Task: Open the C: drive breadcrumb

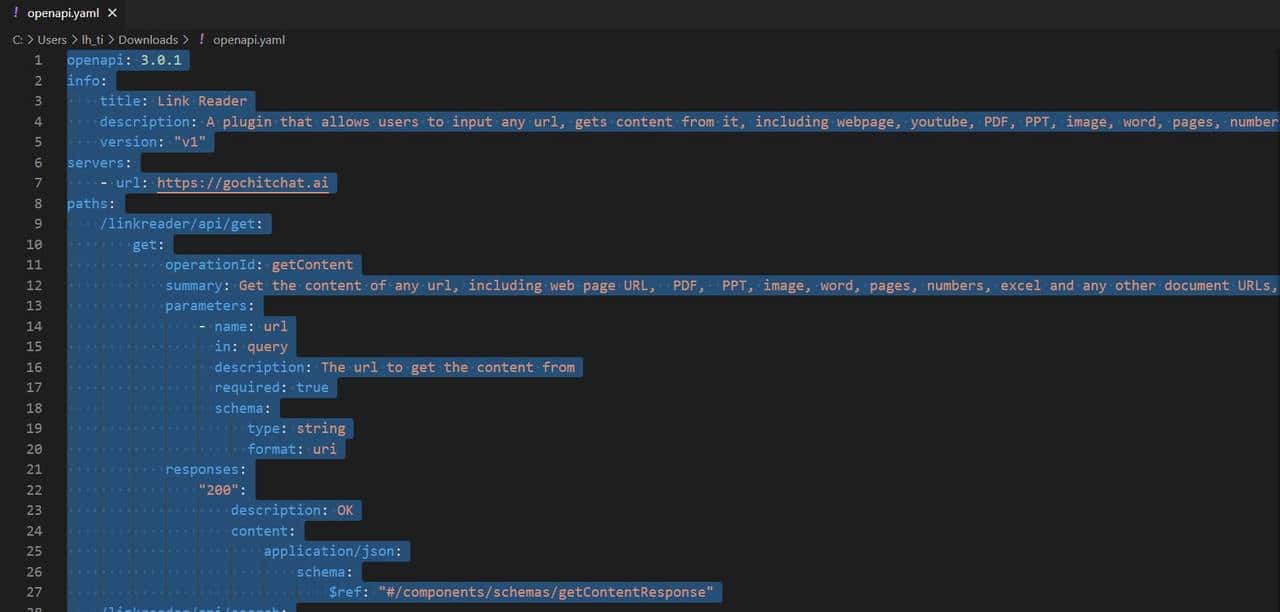Action: click(x=18, y=40)
